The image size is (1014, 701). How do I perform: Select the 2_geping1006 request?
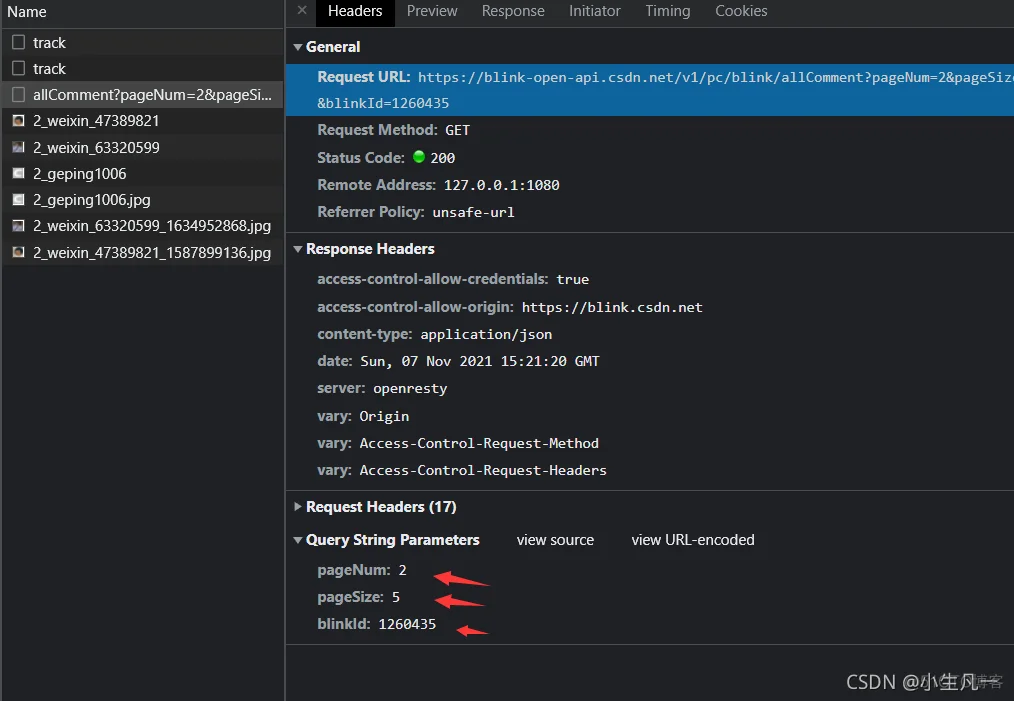tap(142, 173)
